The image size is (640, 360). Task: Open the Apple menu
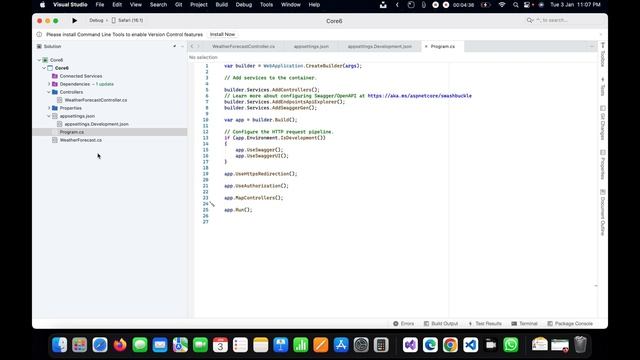42,5
